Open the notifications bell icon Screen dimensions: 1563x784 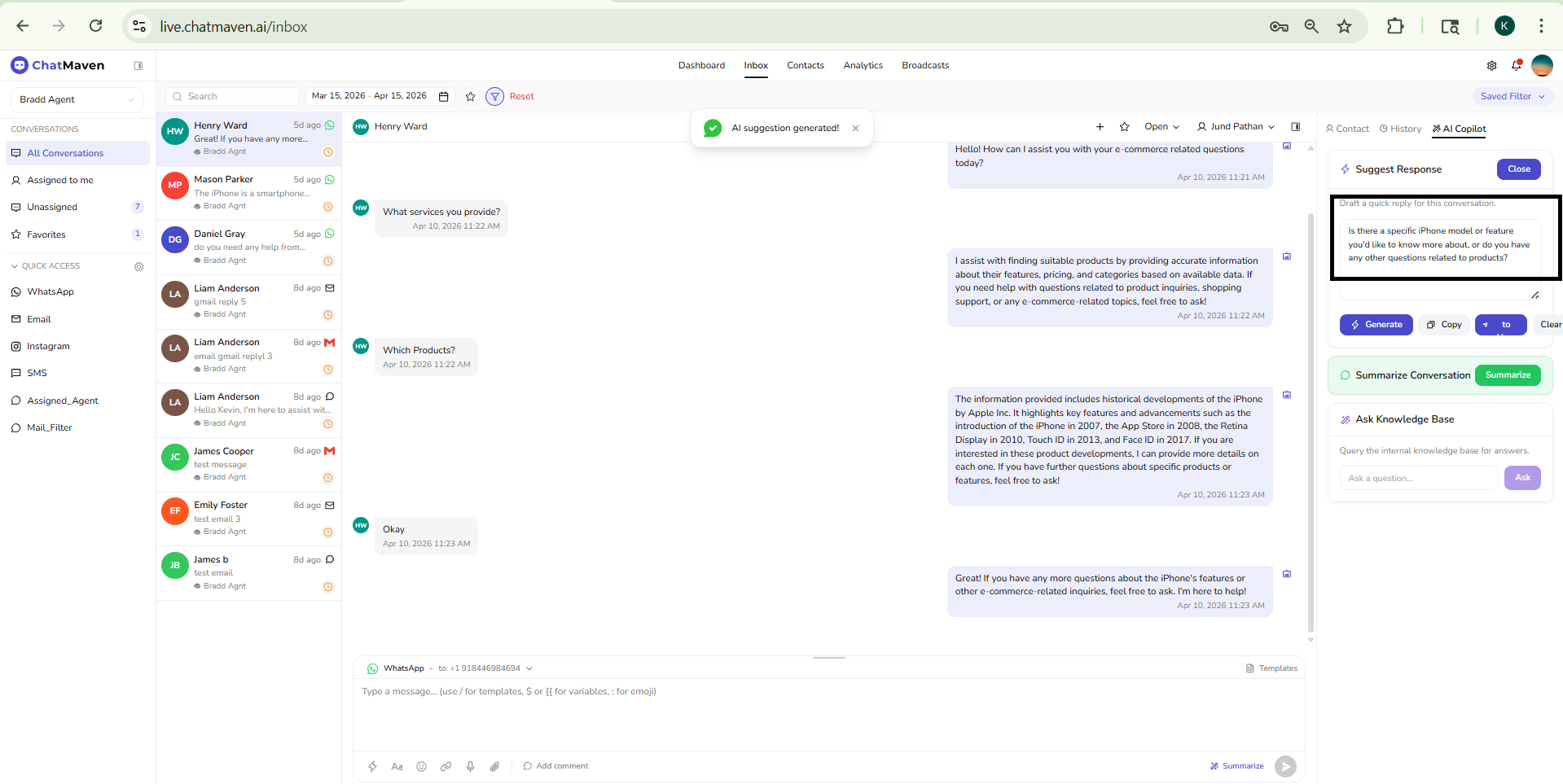pyautogui.click(x=1516, y=65)
